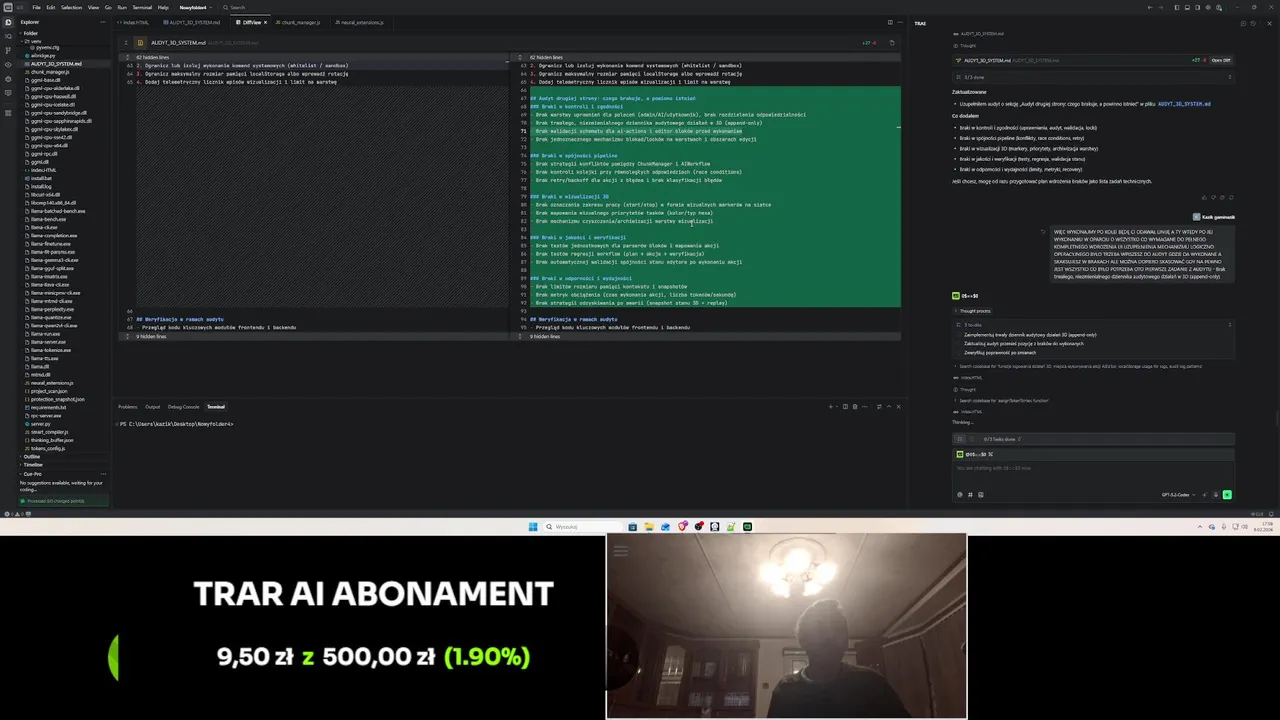Click the image attach icon in chat input
The image size is (1280, 720).
980,494
